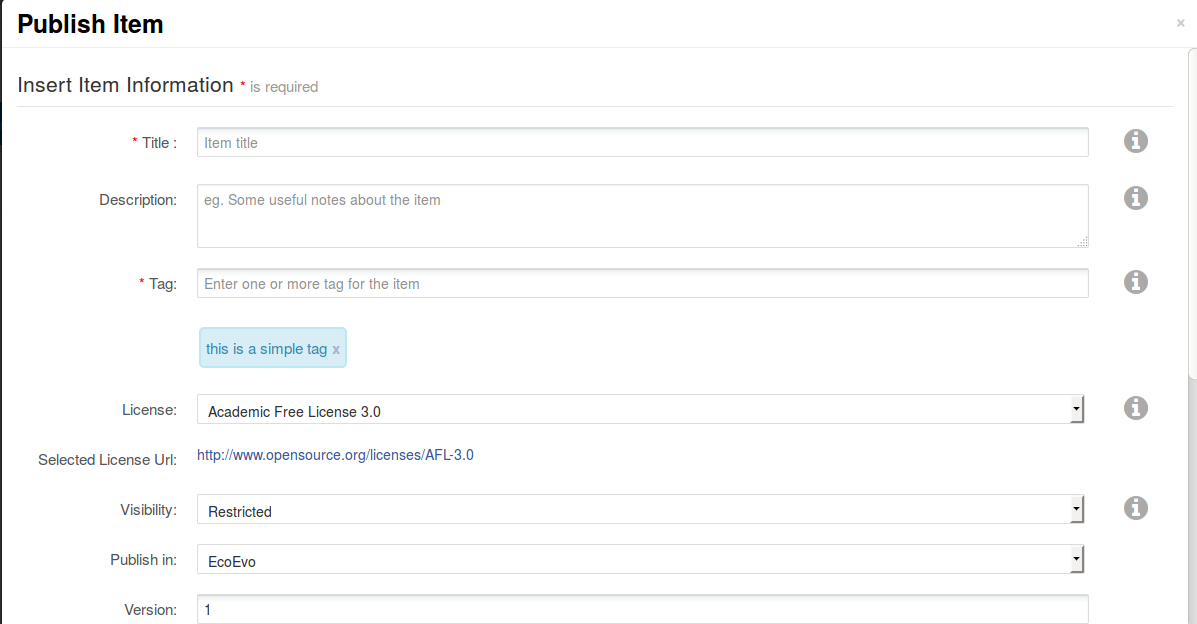This screenshot has width=1197, height=624.
Task: Click the Tag entry input field
Action: coord(642,284)
